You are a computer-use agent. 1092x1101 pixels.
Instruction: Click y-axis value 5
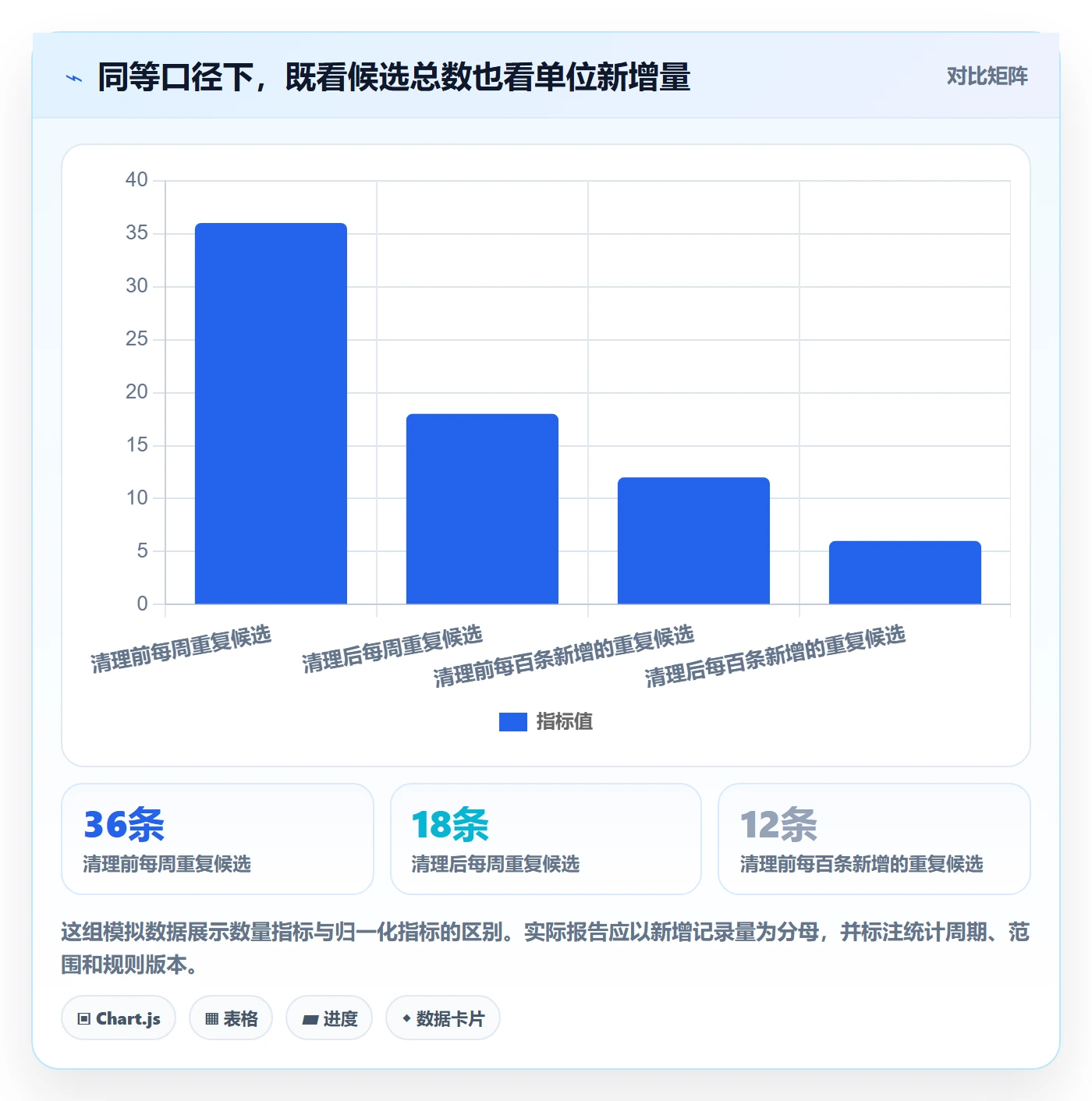142,551
